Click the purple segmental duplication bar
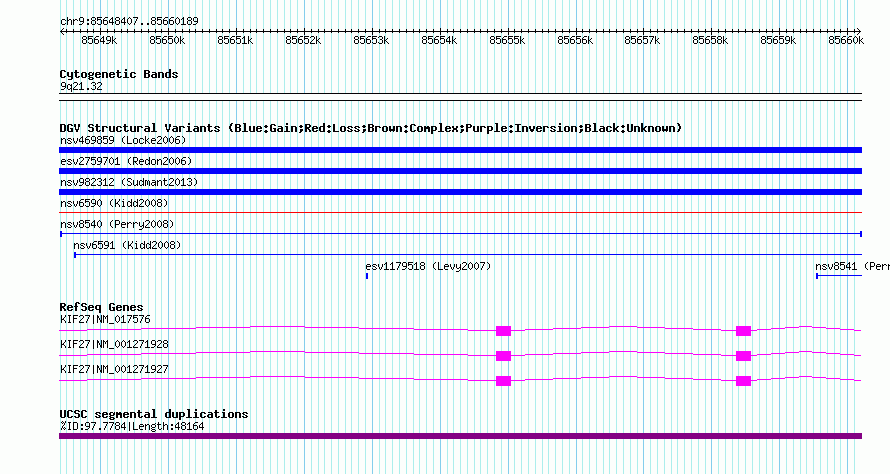The height and width of the screenshot is (474, 890). point(460,436)
